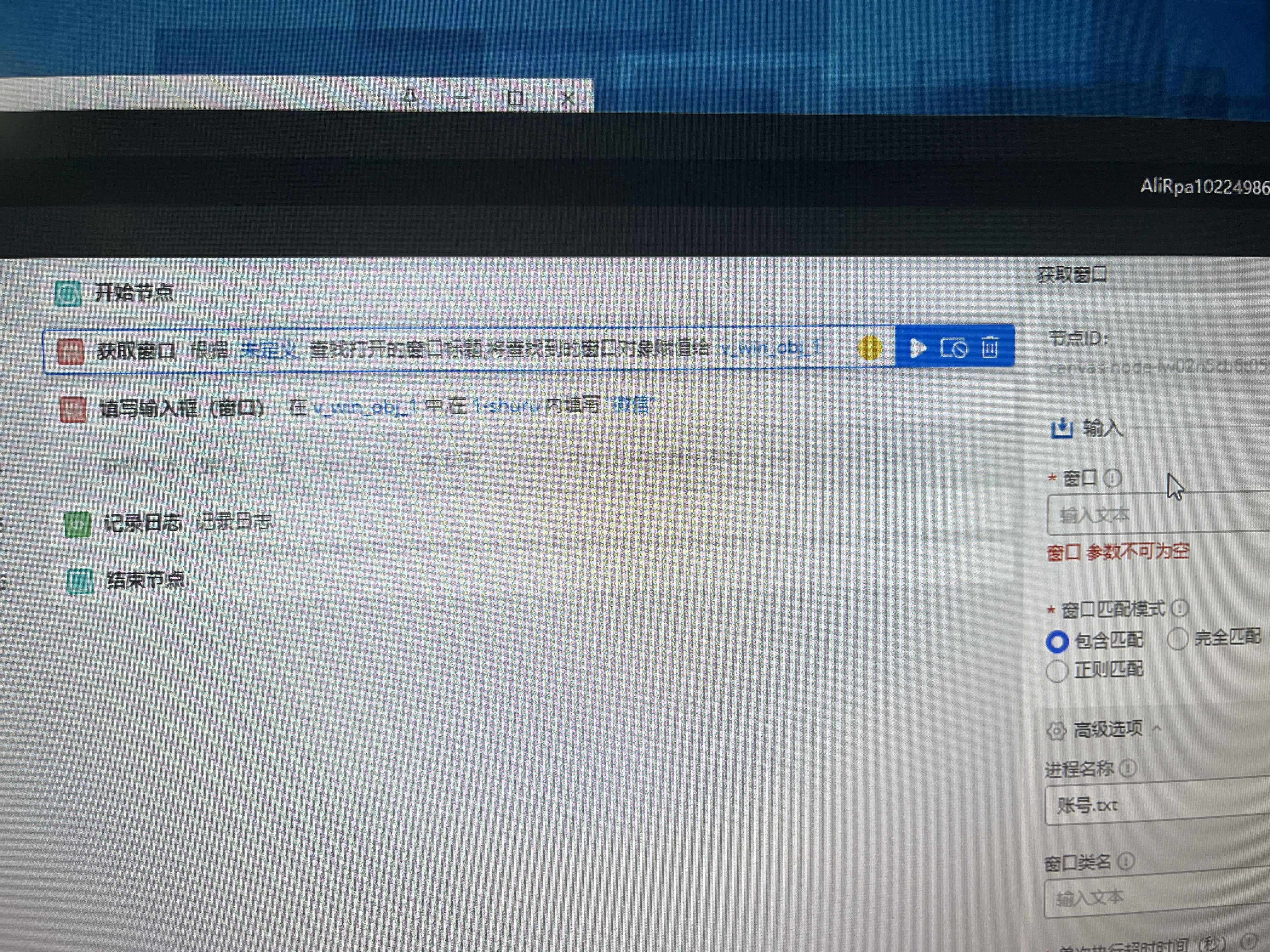Image resolution: width=1270 pixels, height=952 pixels.
Task: Click the 结束节点 teal square icon
Action: (x=80, y=581)
